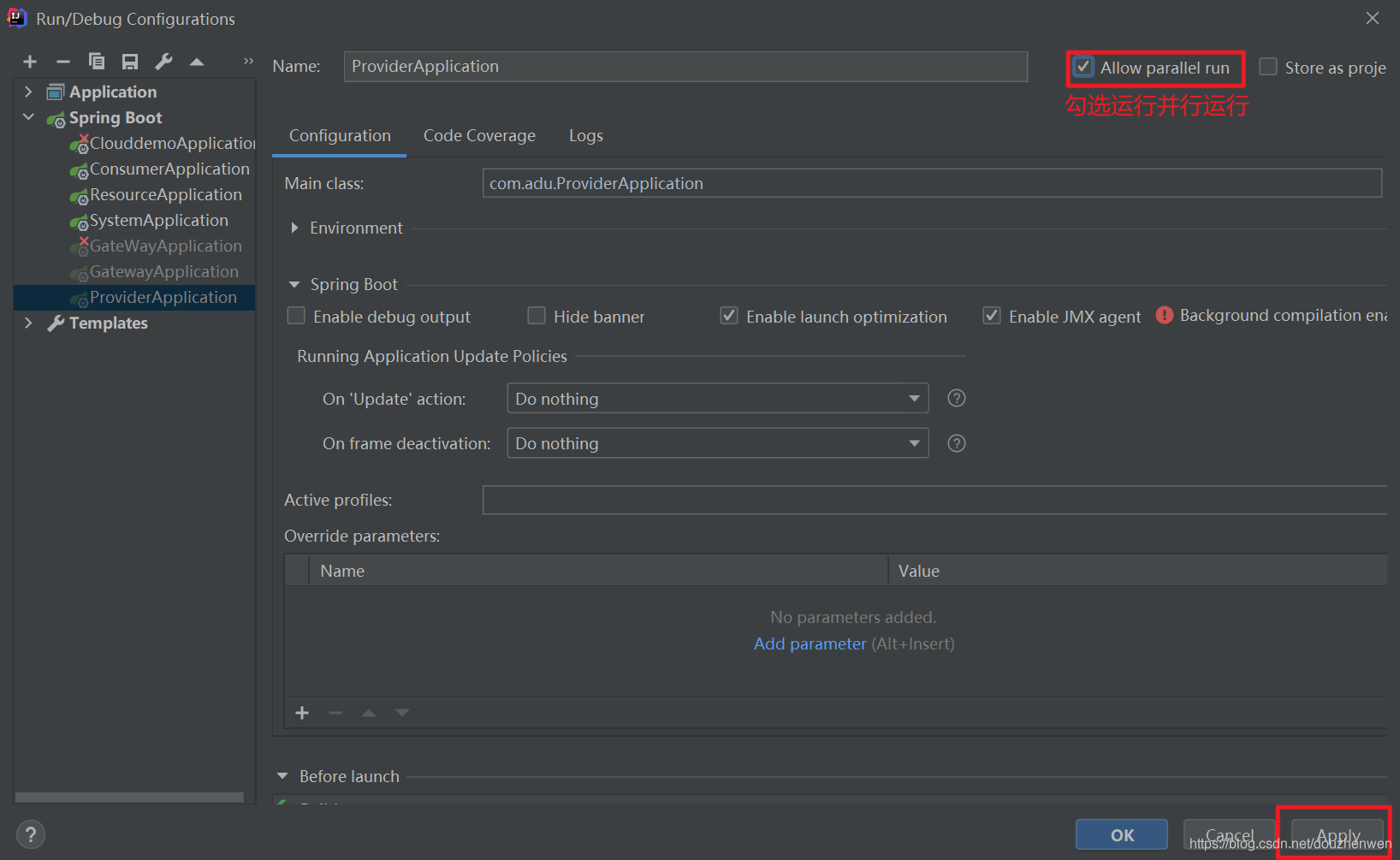Move configuration up with toolbar arrow
The width and height of the screenshot is (1400, 860).
(197, 62)
